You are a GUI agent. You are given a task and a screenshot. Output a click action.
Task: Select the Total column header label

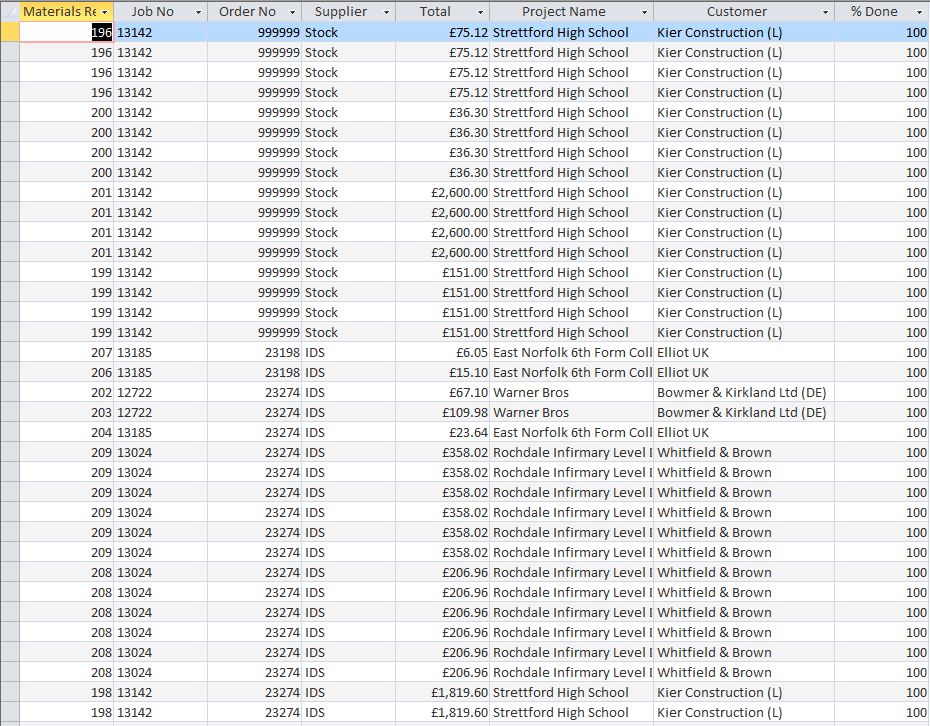pyautogui.click(x=435, y=12)
